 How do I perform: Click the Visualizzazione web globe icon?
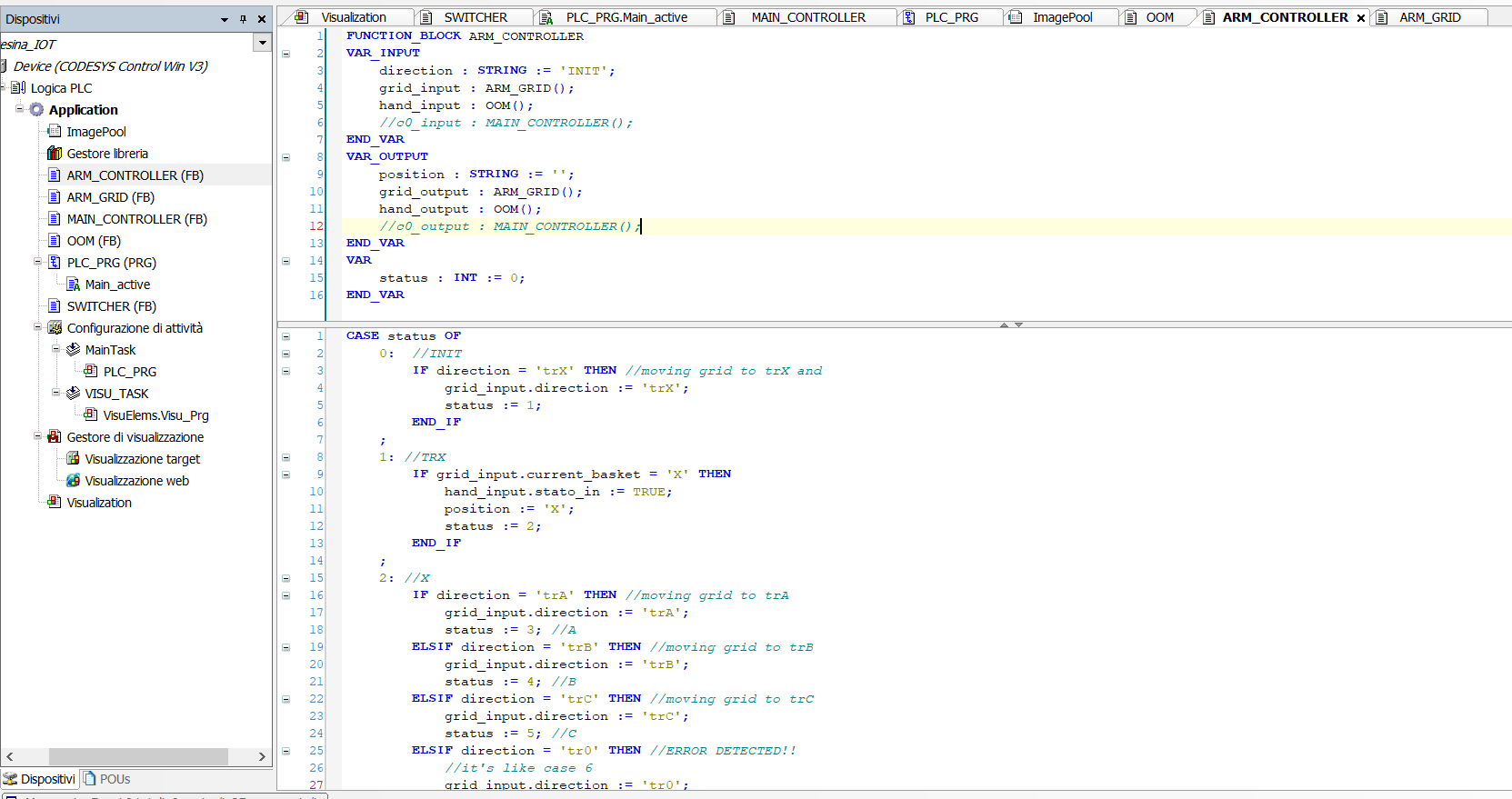coord(73,481)
